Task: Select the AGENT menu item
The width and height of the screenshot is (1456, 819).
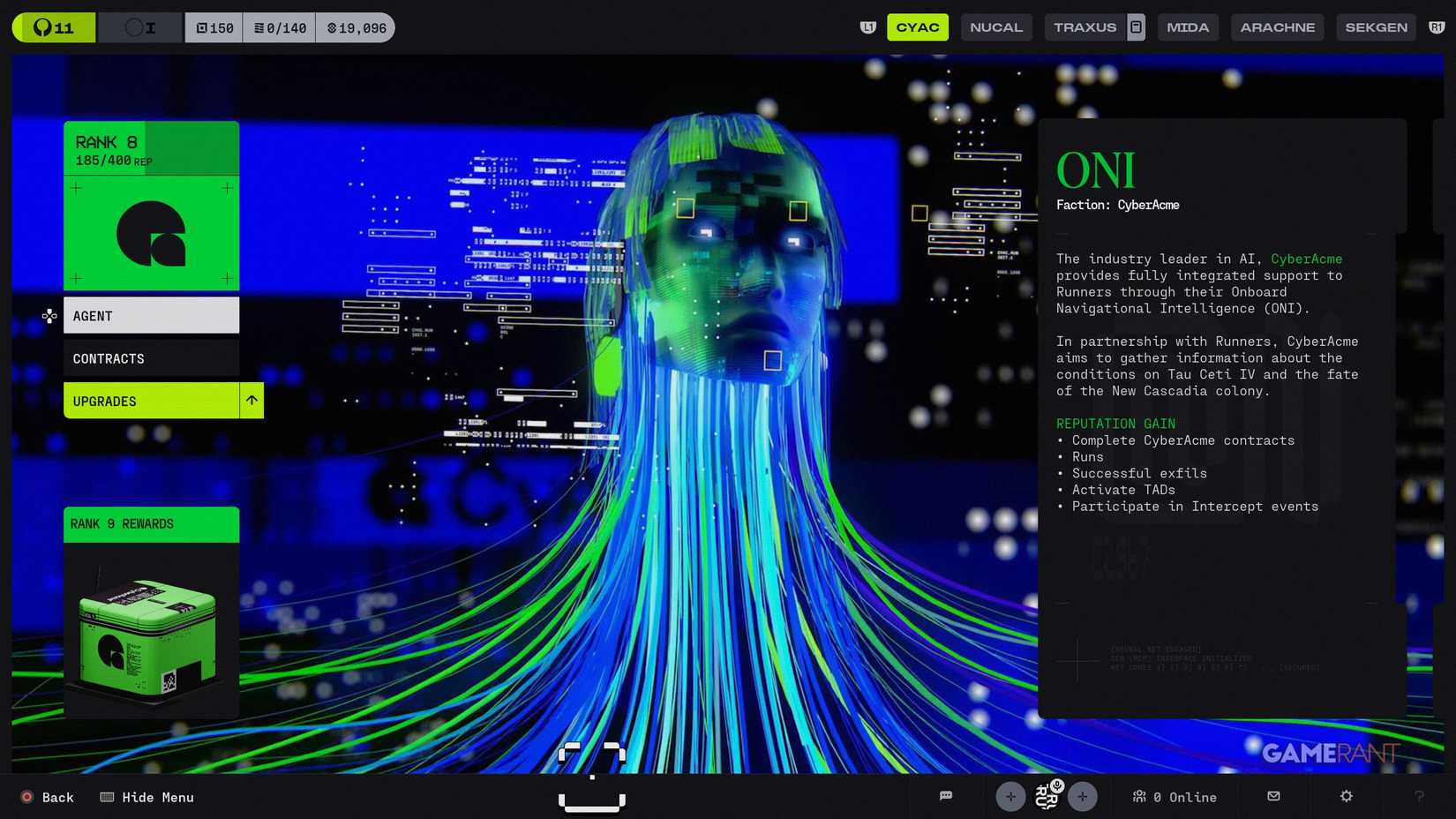Action: pos(151,316)
